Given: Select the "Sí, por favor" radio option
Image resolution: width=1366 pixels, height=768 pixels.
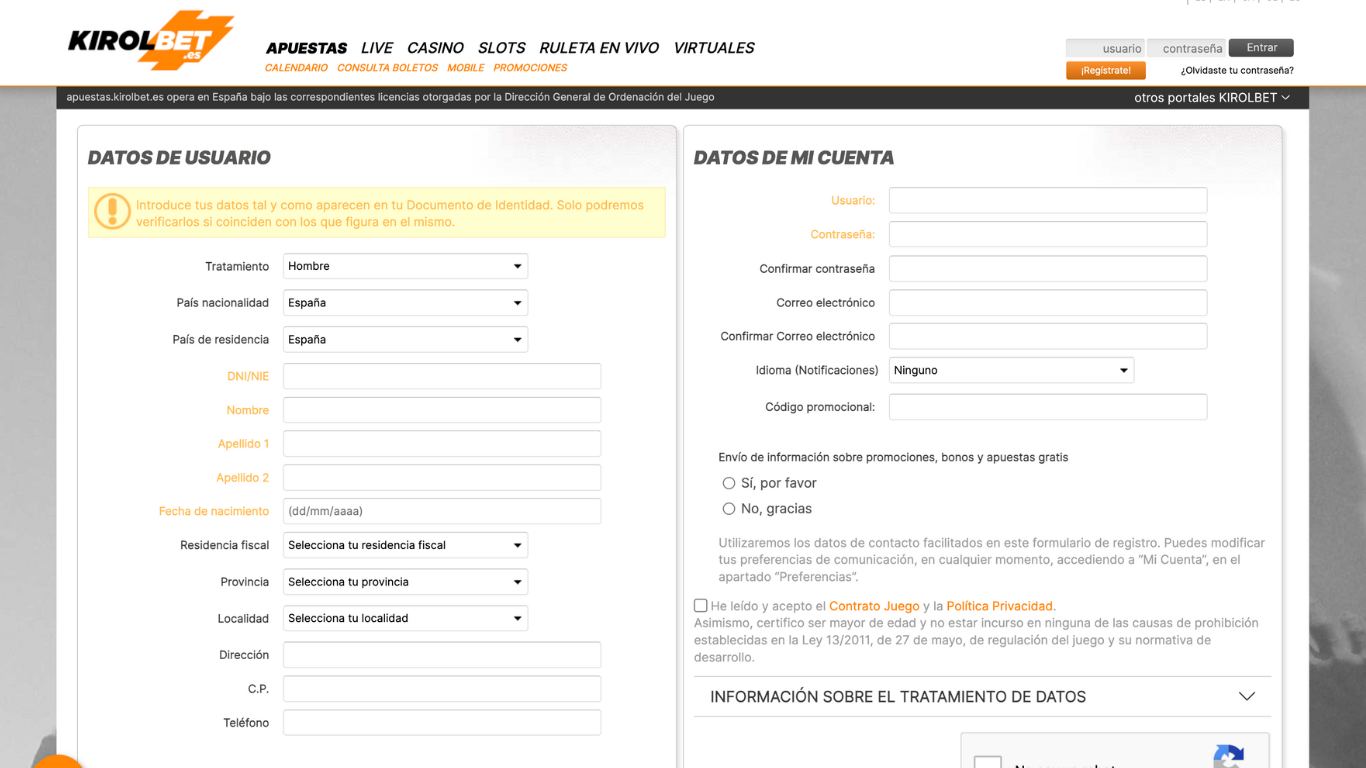Looking at the screenshot, I should (x=729, y=483).
